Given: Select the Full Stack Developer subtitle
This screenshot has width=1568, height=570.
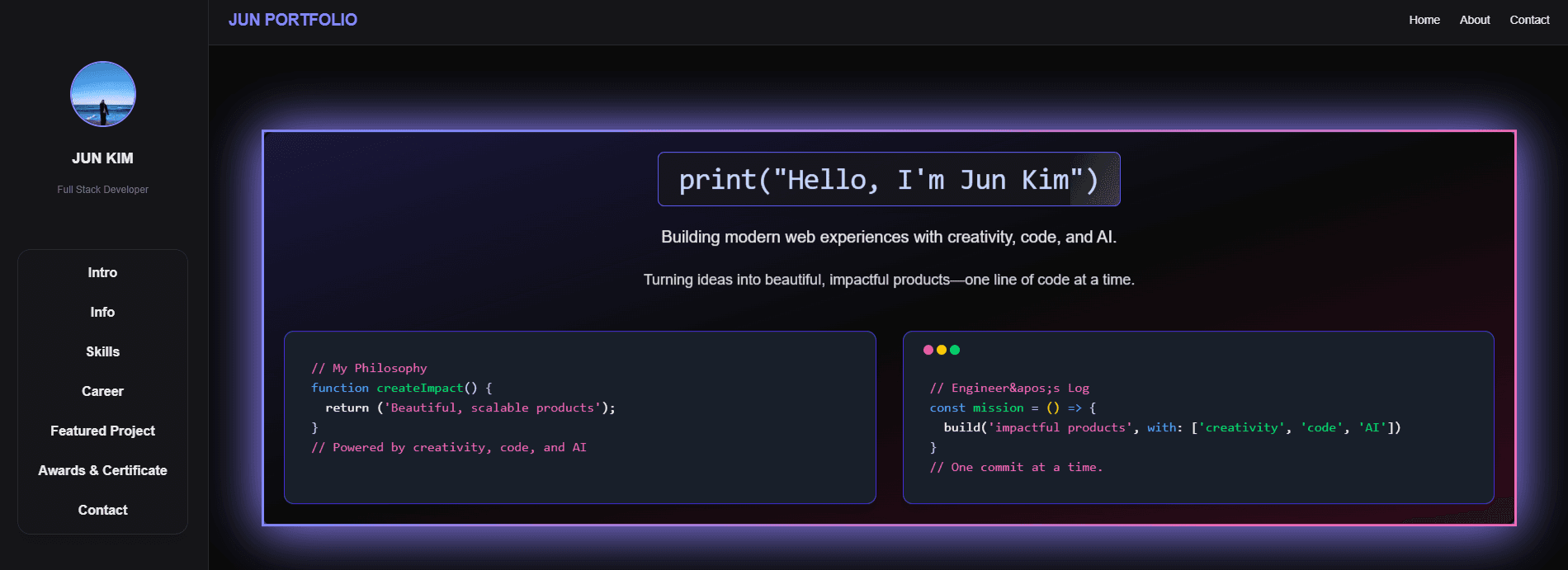Looking at the screenshot, I should [103, 190].
